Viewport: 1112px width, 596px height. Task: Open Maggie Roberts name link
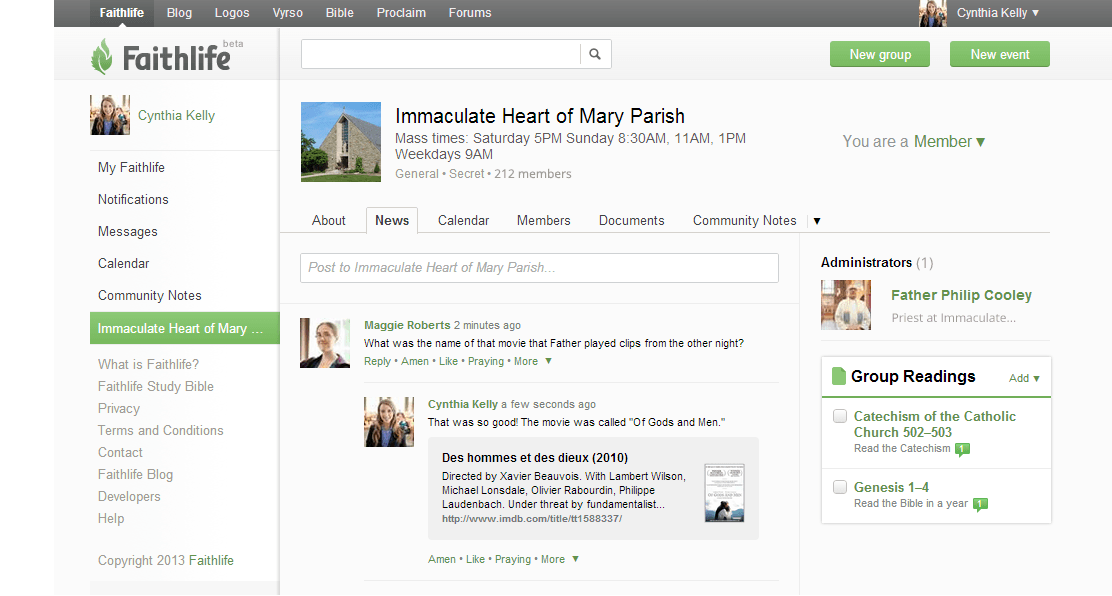click(x=407, y=325)
